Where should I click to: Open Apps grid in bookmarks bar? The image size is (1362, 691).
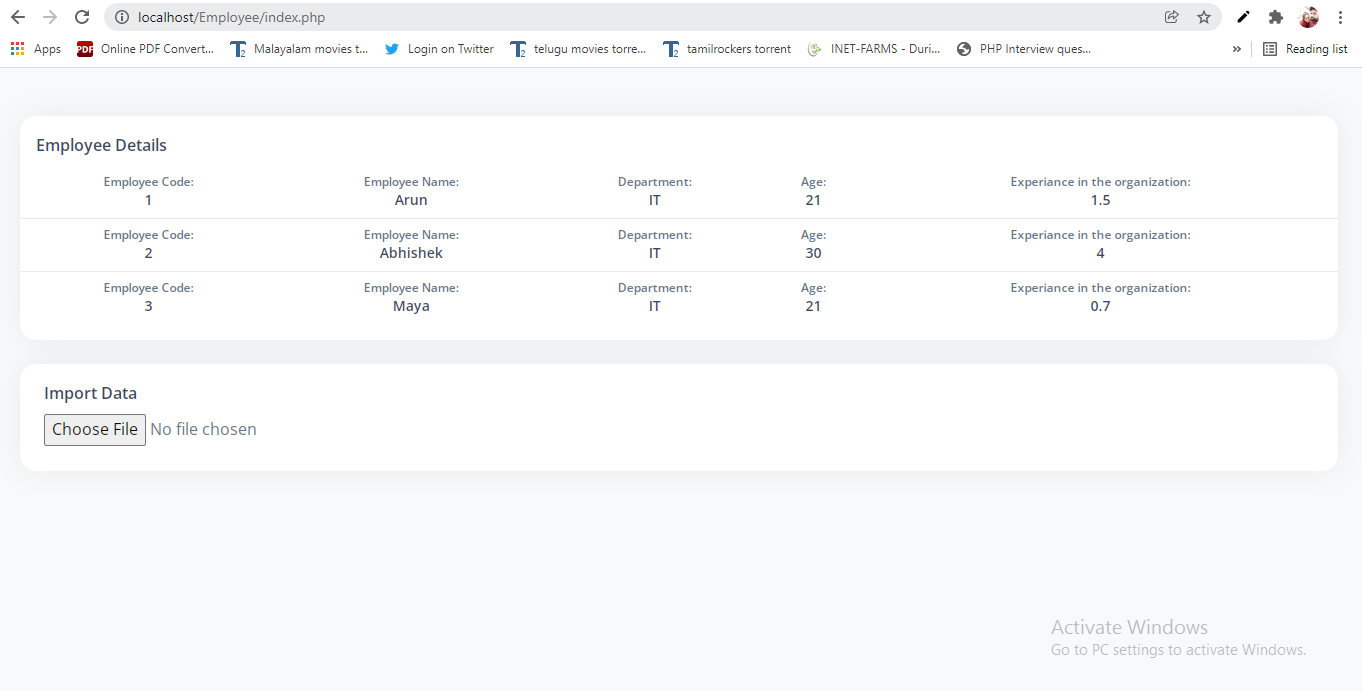(x=36, y=49)
